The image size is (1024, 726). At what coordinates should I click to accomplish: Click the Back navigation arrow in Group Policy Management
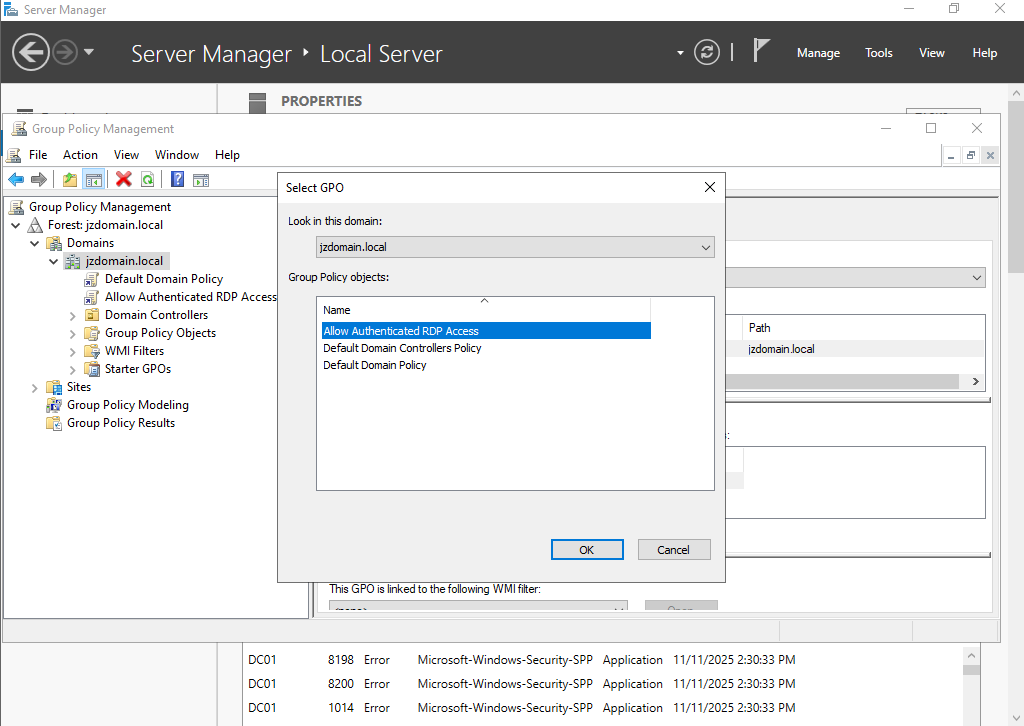(x=16, y=179)
